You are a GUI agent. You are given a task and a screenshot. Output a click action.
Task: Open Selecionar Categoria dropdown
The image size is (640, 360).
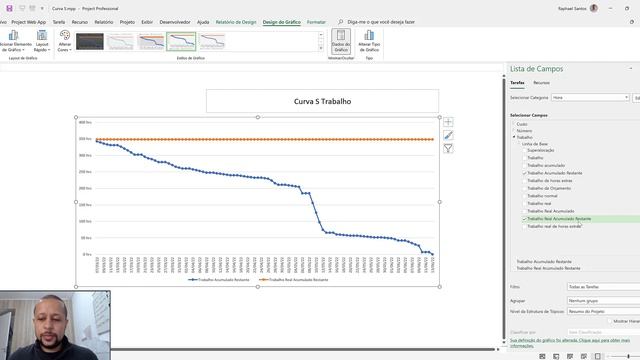(590, 98)
